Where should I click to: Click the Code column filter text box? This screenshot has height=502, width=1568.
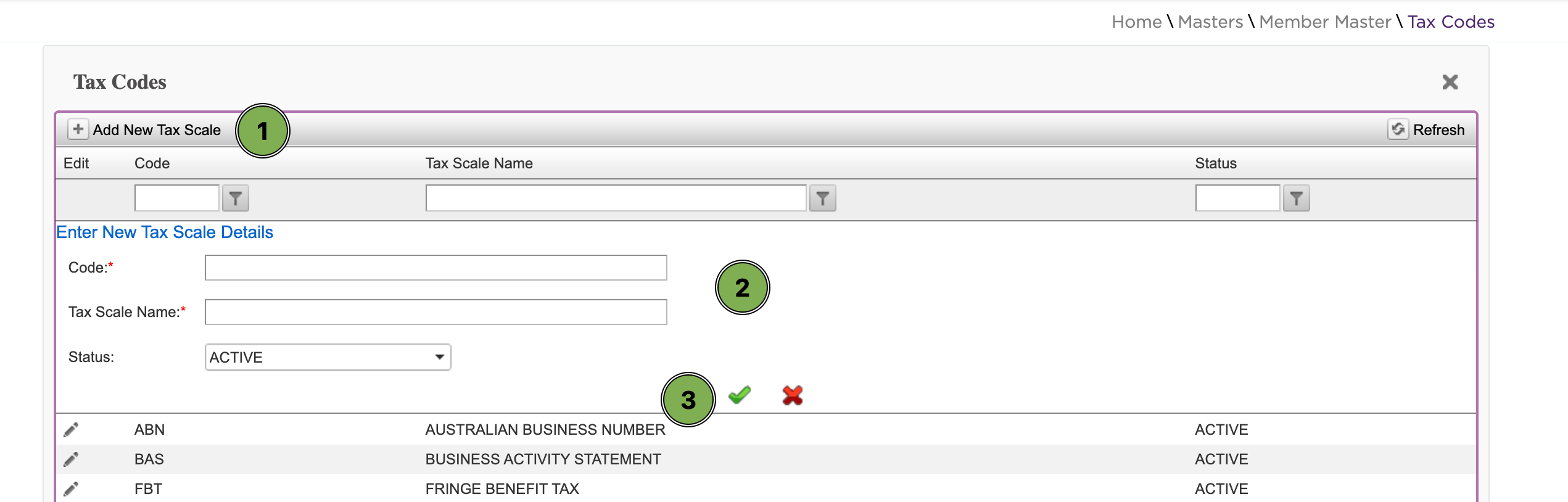pyautogui.click(x=177, y=198)
